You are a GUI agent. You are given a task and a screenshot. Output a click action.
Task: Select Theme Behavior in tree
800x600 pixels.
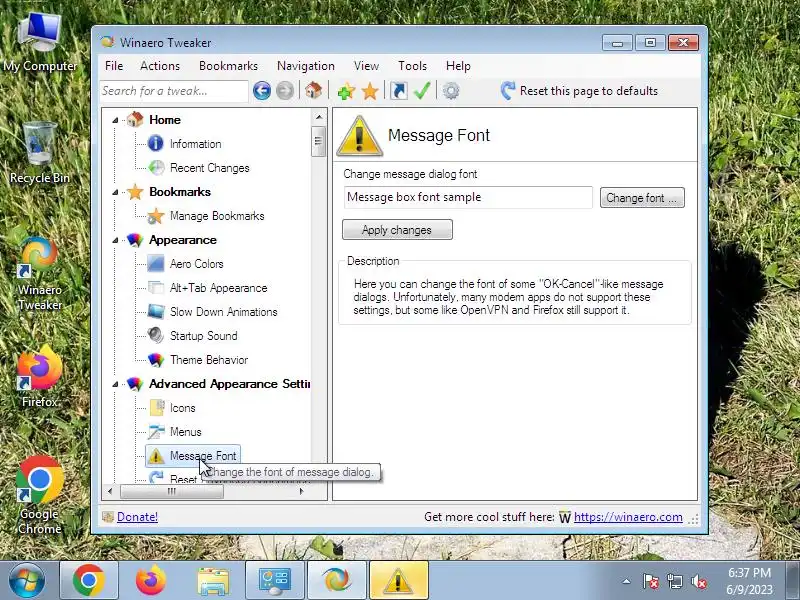click(x=209, y=360)
